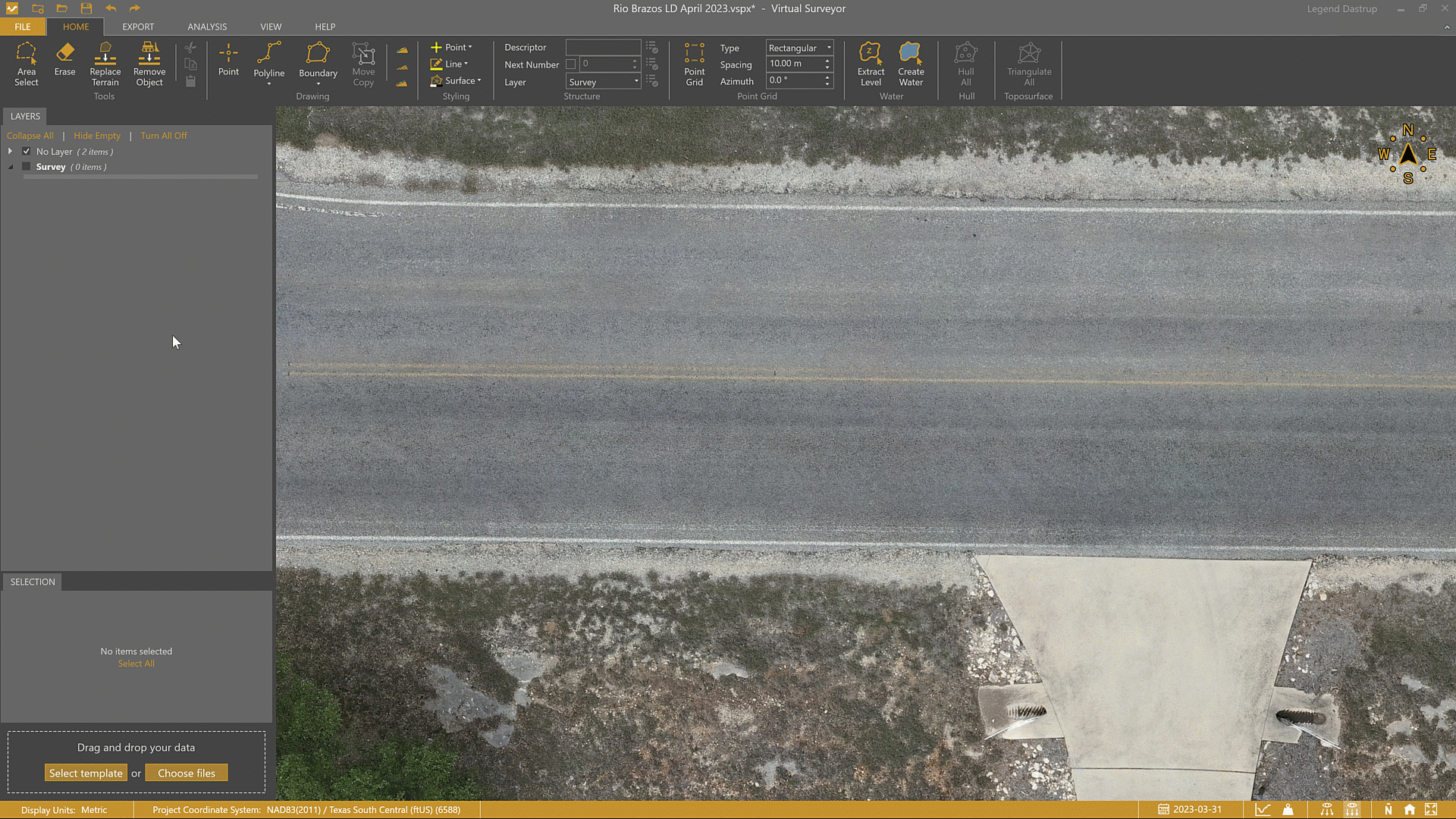Open the EXPORT ribbon tab
The width and height of the screenshot is (1456, 819).
coord(138,27)
